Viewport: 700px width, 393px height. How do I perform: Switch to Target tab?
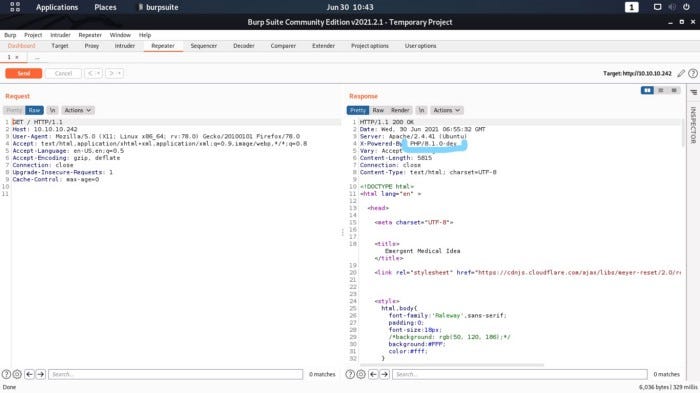coord(60,46)
